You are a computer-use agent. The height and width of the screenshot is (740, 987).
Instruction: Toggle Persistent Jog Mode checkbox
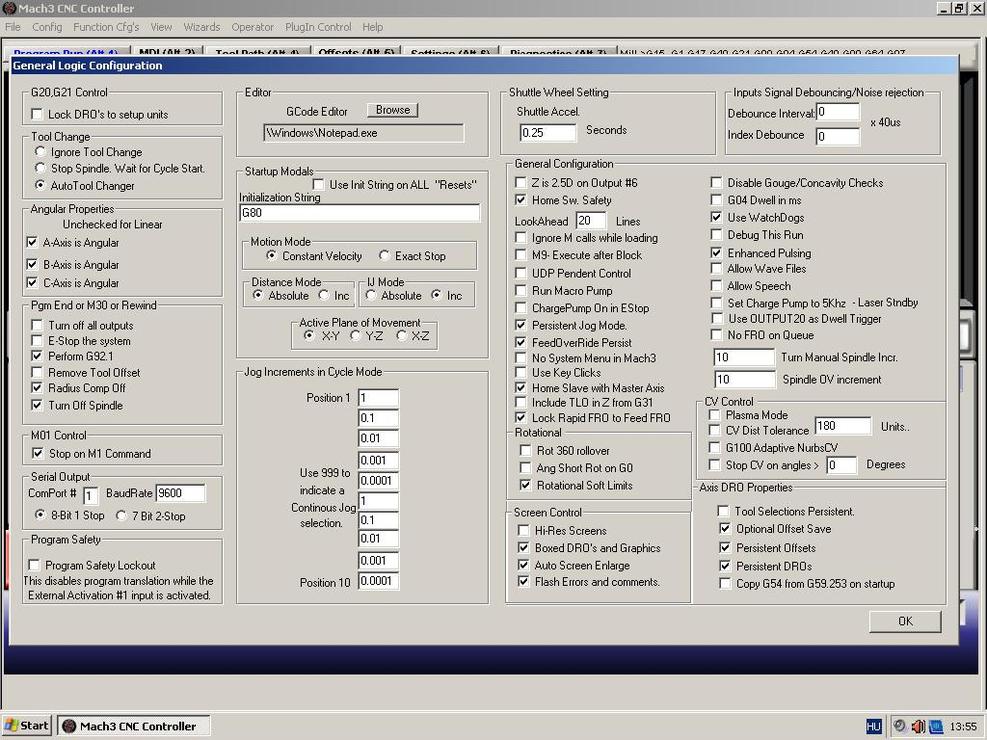pos(521,325)
